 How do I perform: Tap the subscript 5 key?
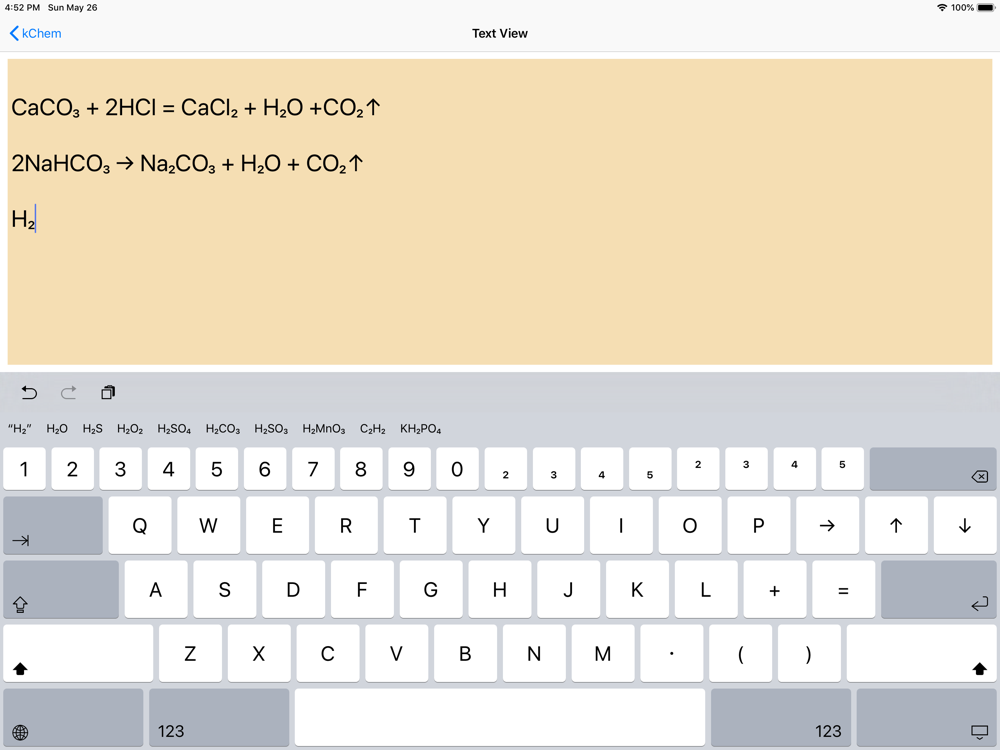click(x=650, y=469)
